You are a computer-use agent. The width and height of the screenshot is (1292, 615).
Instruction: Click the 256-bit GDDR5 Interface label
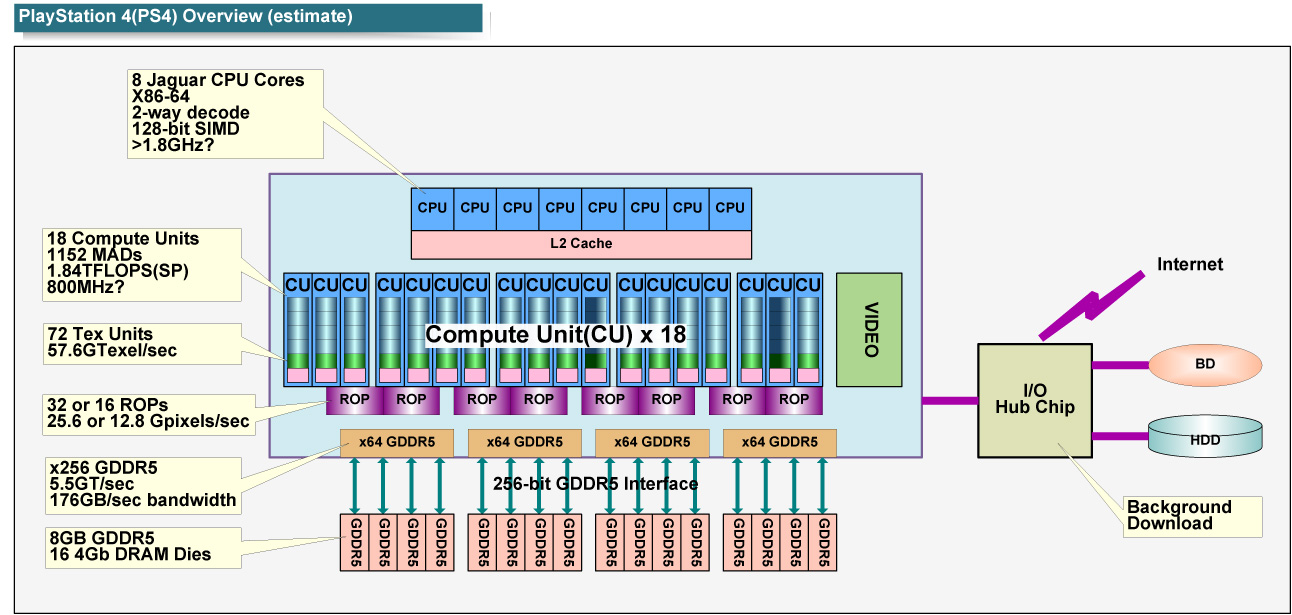(x=595, y=484)
